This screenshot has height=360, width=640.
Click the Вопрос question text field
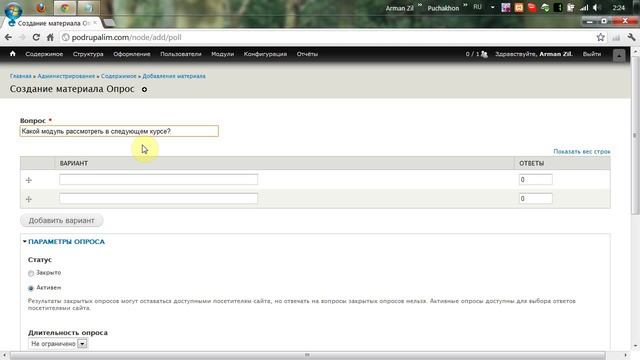119,131
